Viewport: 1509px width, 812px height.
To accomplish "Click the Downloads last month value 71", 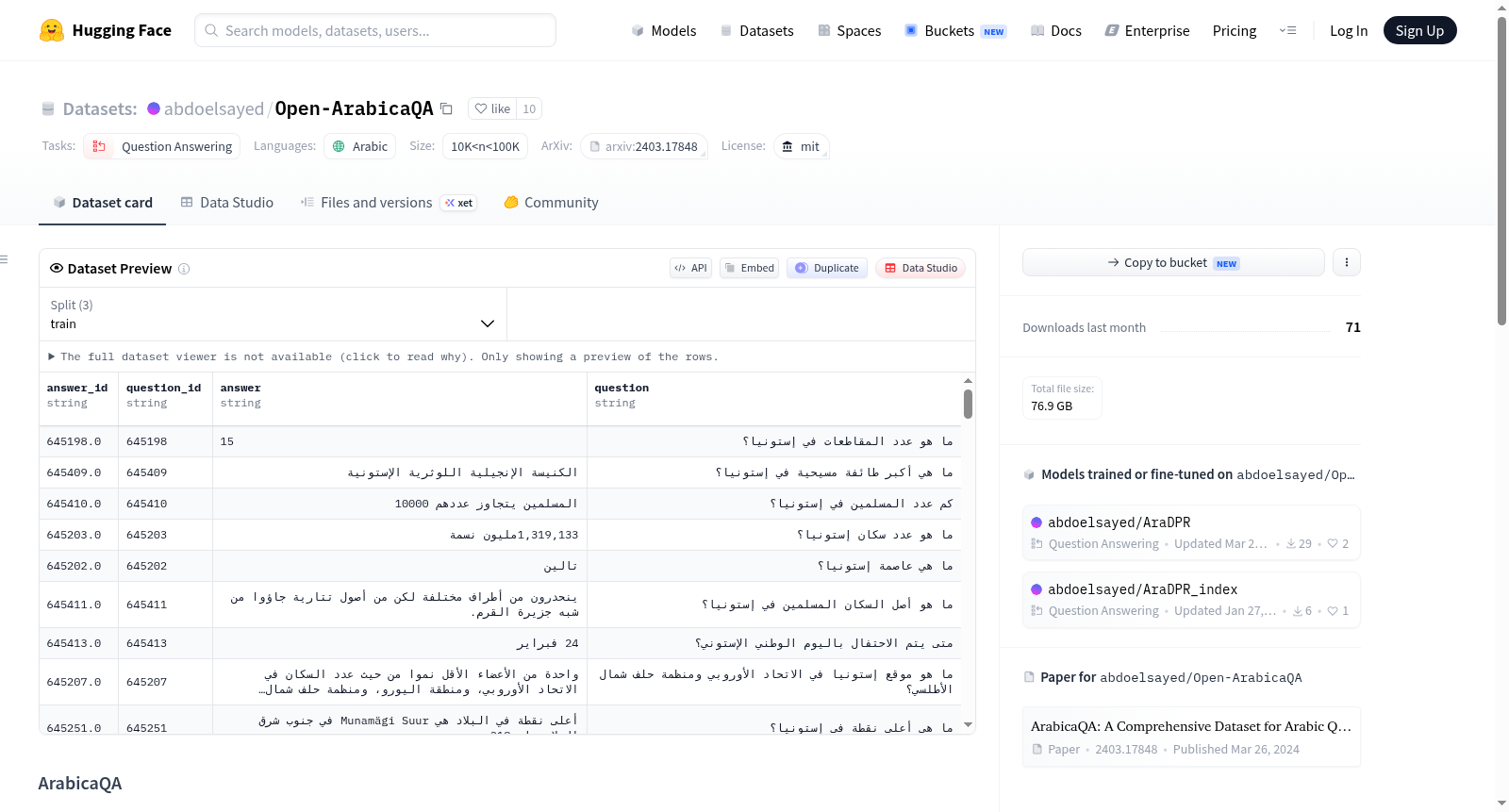I will tap(1352, 327).
